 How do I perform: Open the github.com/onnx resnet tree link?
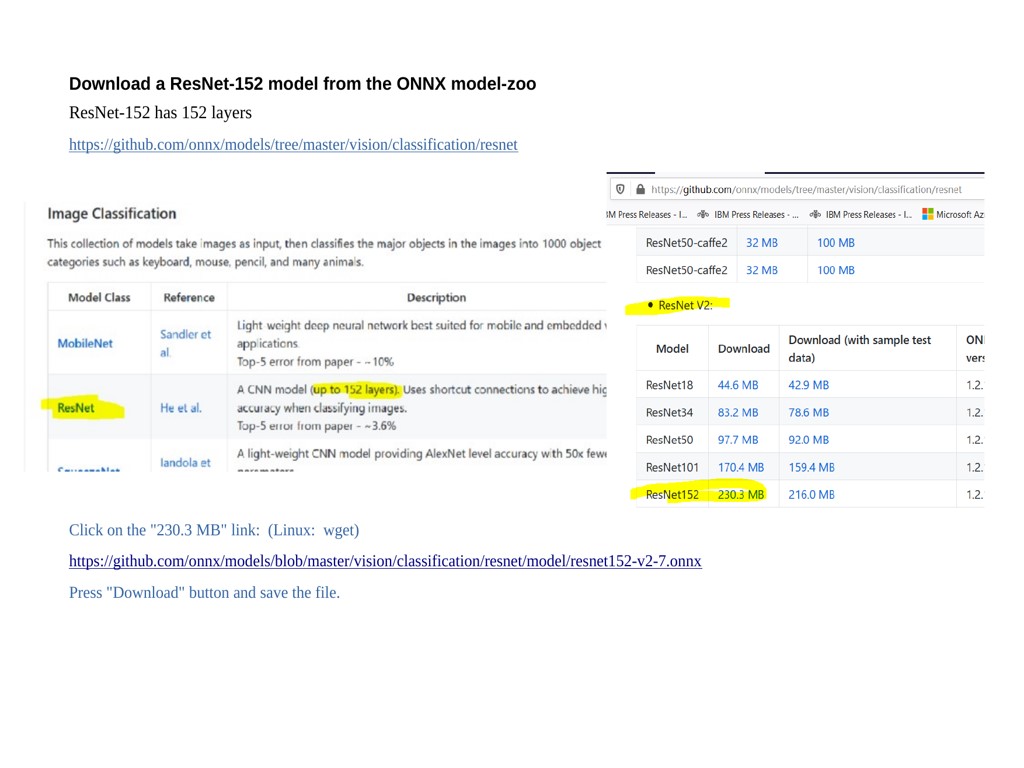click(x=293, y=145)
